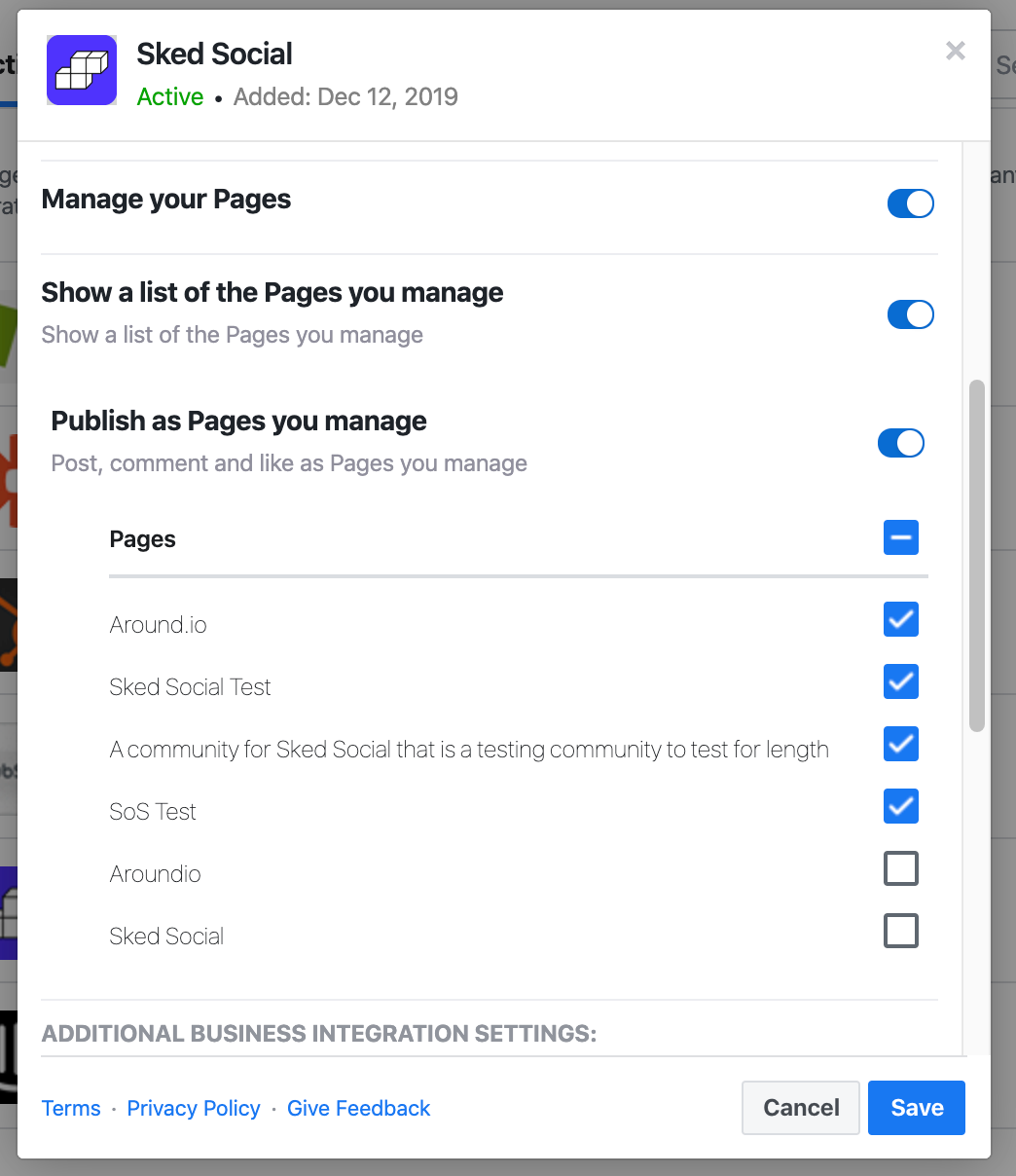This screenshot has height=1176, width=1016.
Task: Open the Privacy Policy link
Action: tap(194, 1108)
